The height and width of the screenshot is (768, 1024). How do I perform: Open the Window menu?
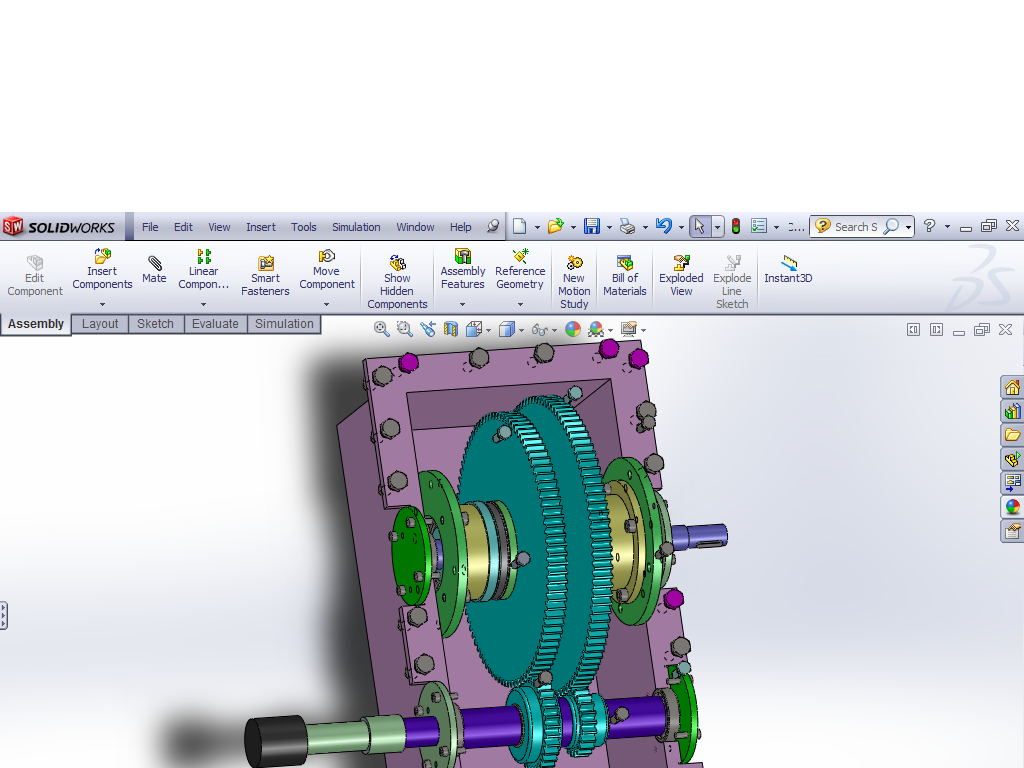(x=415, y=227)
